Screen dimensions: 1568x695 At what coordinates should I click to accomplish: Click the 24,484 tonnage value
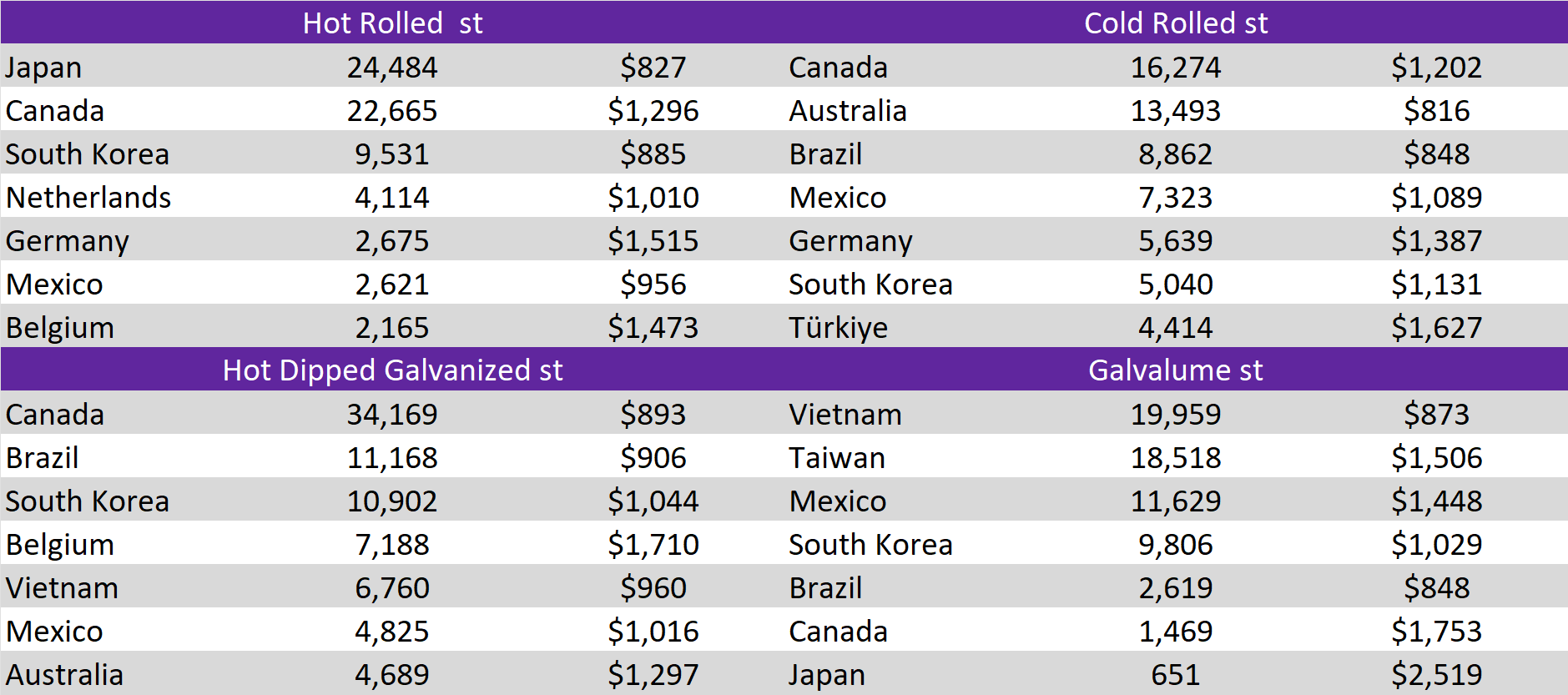392,68
